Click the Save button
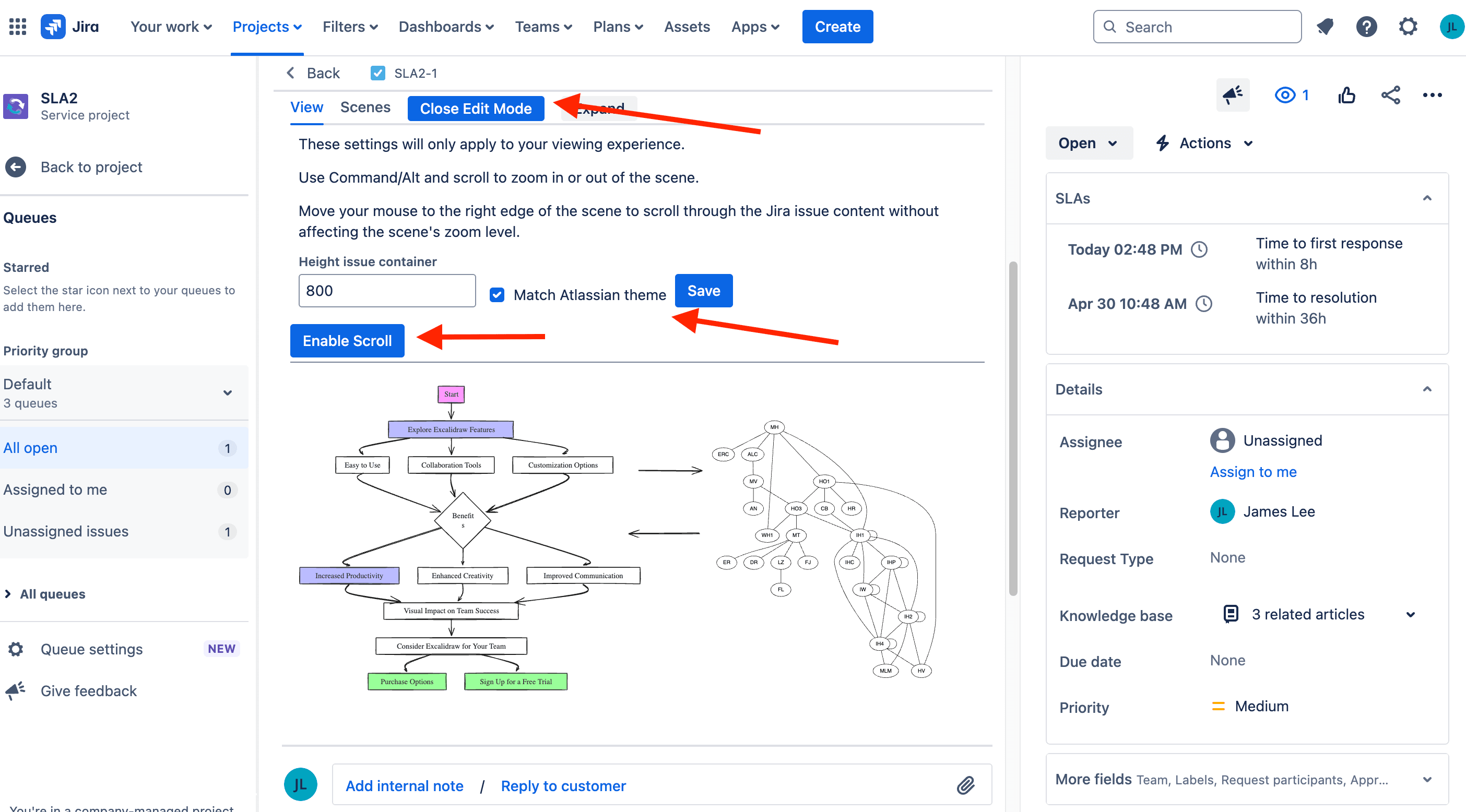Screen dimensions: 1466x812 click(703, 290)
